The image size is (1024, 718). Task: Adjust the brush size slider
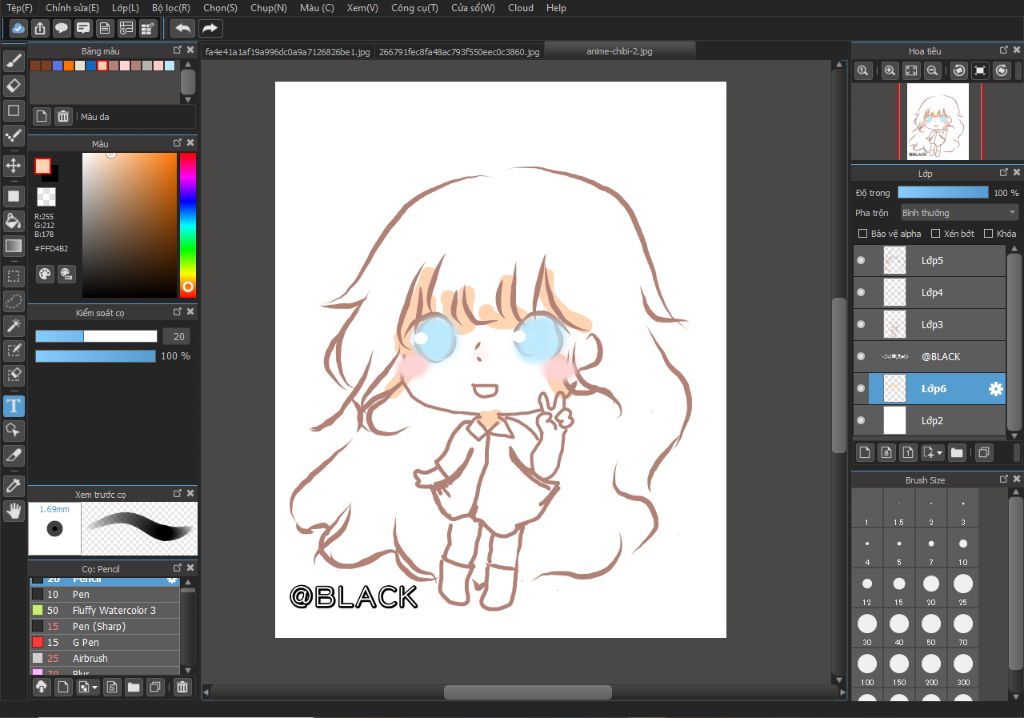(x=96, y=336)
